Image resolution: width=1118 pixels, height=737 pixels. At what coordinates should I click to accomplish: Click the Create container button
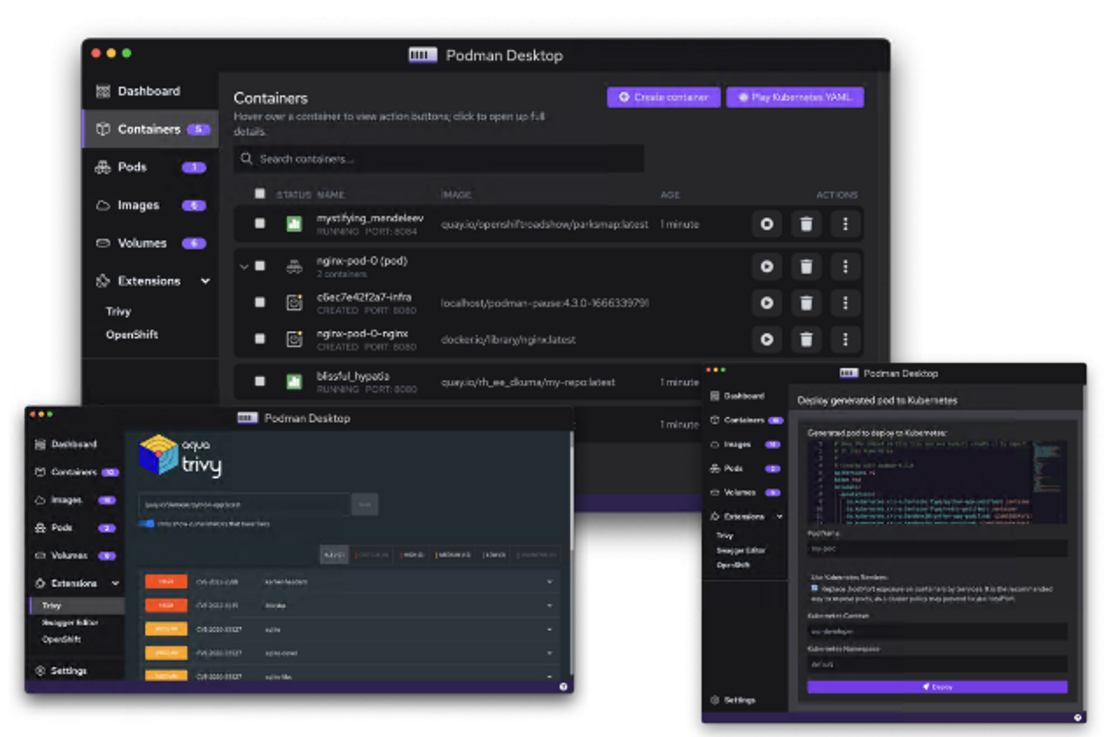click(663, 97)
